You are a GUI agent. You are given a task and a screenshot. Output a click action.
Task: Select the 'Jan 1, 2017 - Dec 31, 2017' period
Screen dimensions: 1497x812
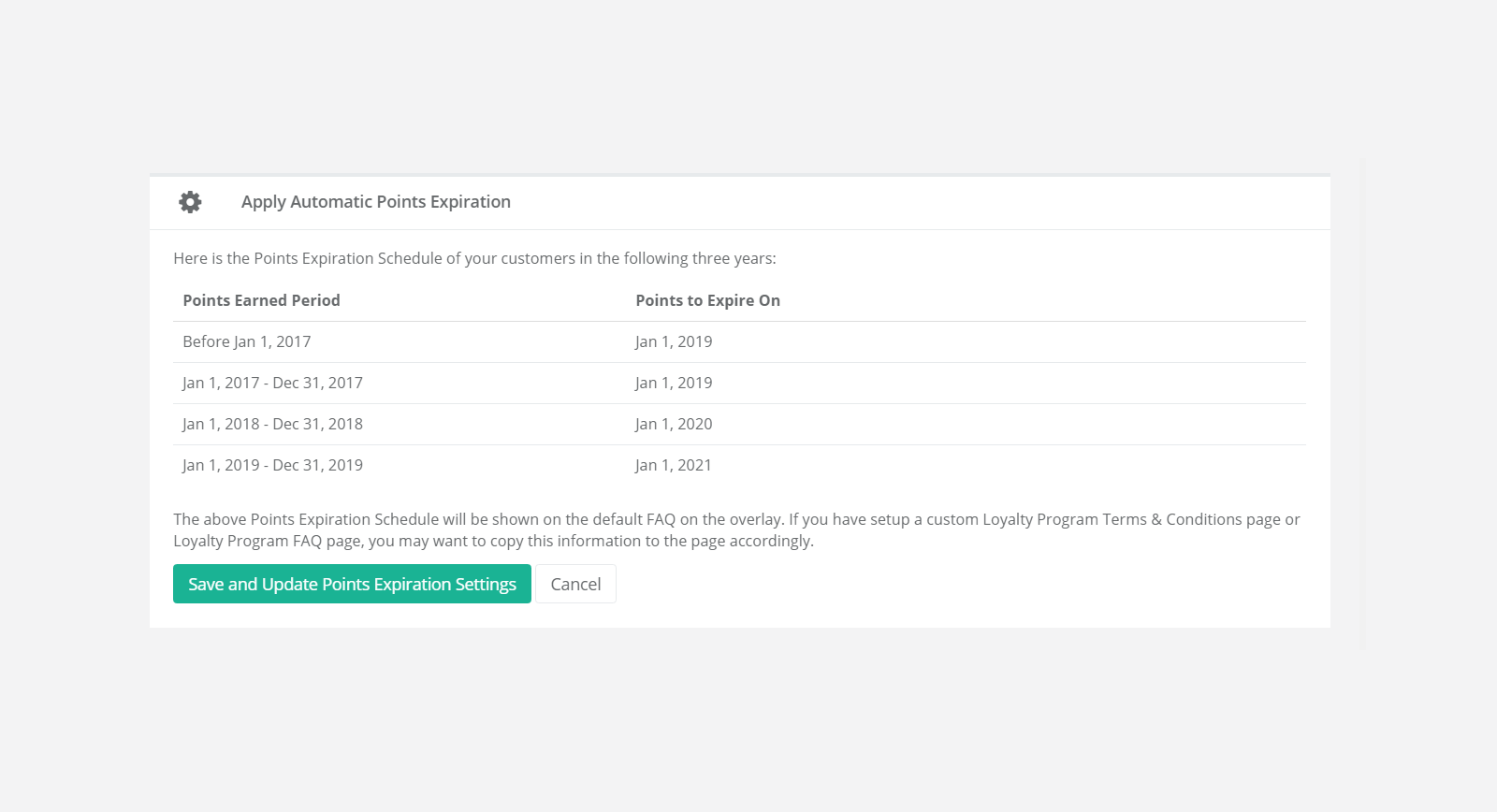272,383
